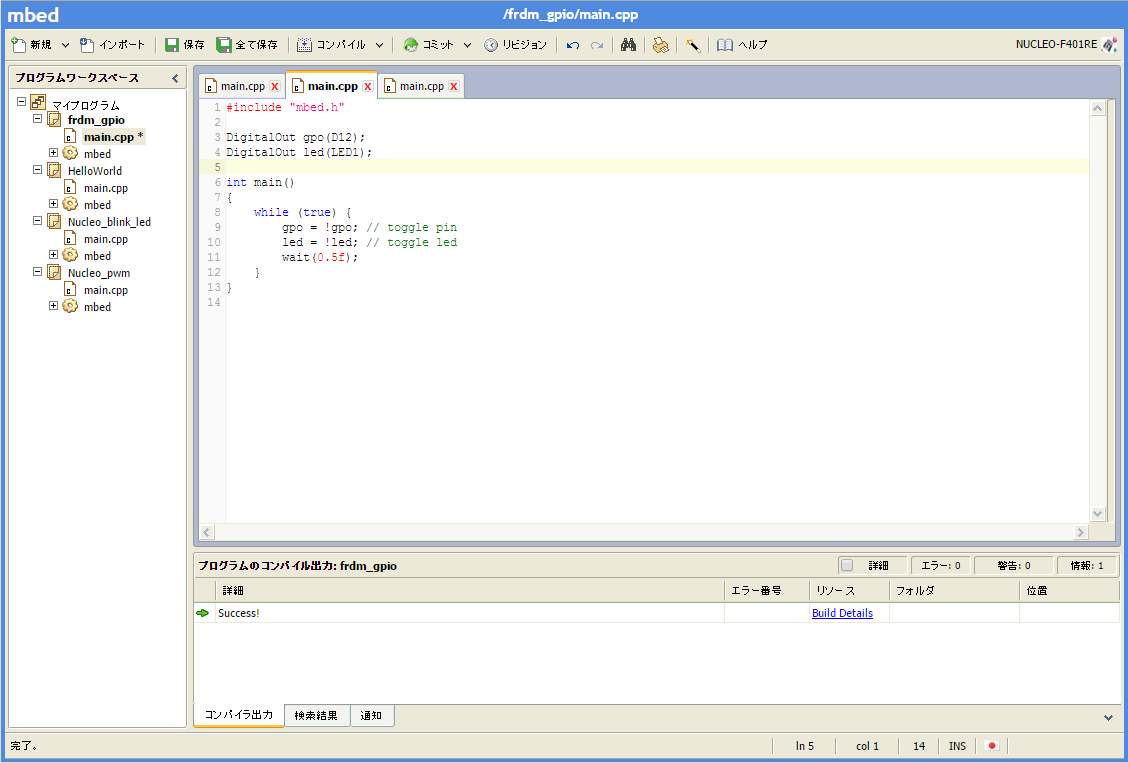Close the third main.cpp tab
1128x763 pixels.
(x=453, y=86)
